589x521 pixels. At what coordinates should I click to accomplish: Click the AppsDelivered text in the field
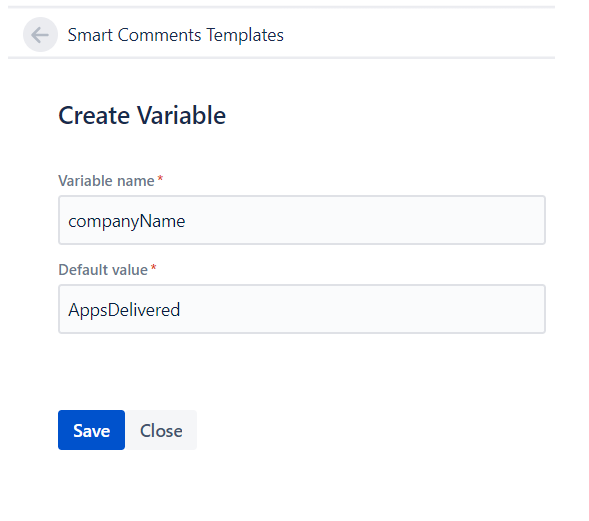[x=124, y=310]
